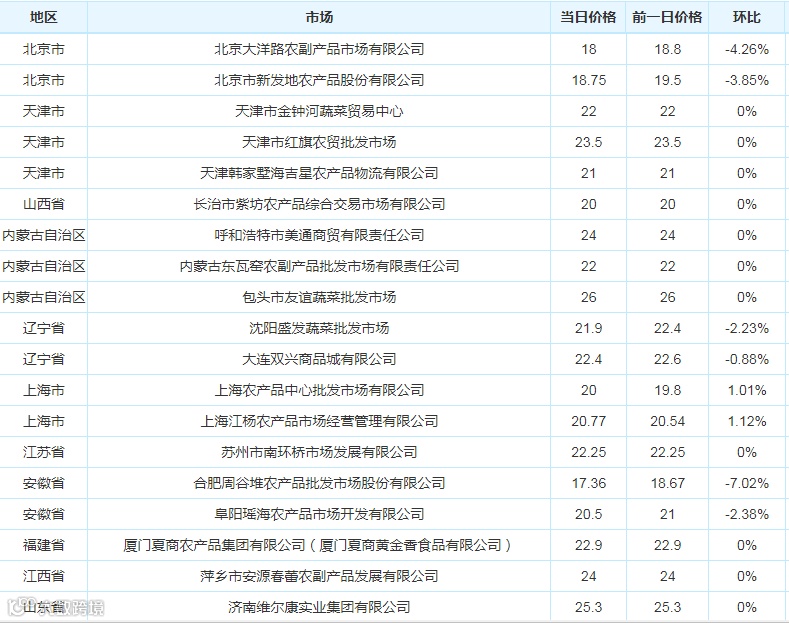
Task: Select 阜阳瑶海农产品市场开发有限公司 cell
Action: click(319, 514)
